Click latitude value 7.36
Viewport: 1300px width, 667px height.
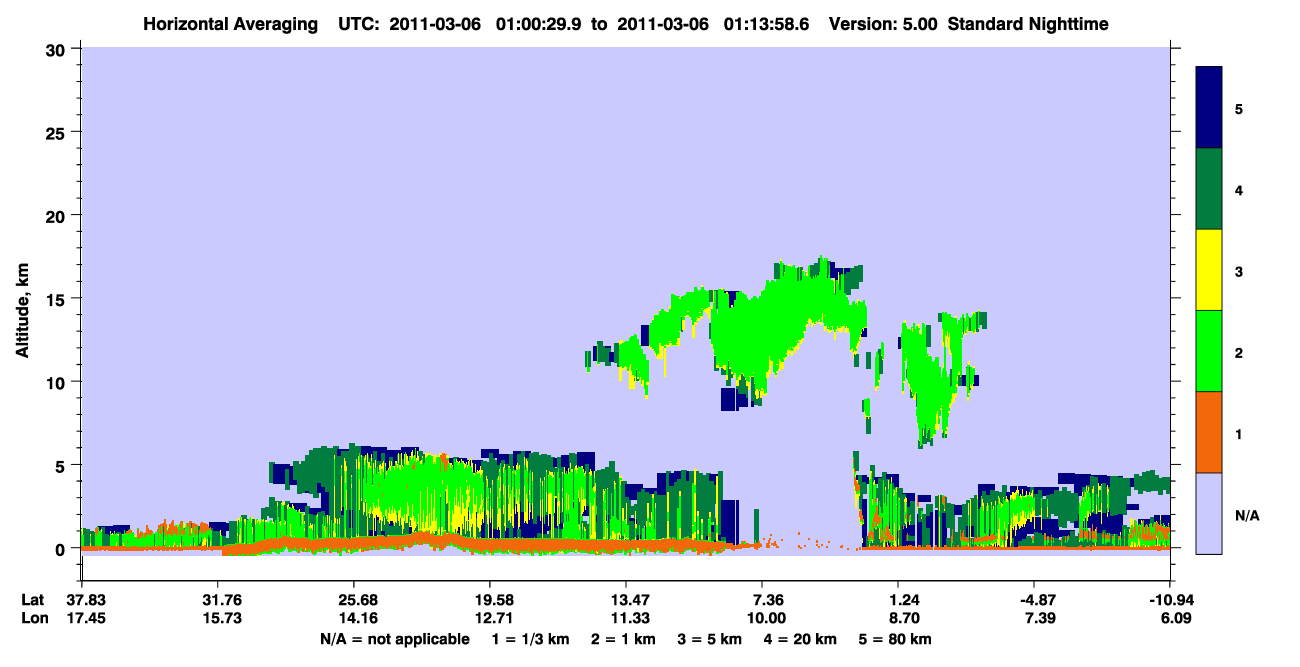[x=762, y=600]
